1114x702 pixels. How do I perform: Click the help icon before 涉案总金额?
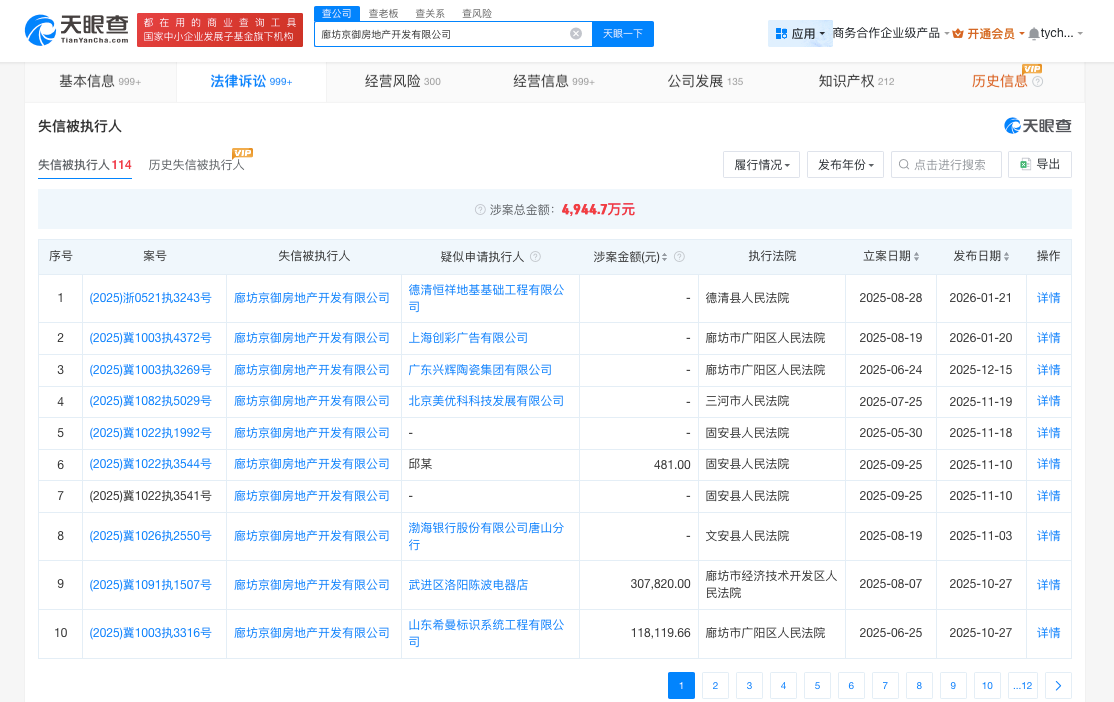[x=480, y=210]
